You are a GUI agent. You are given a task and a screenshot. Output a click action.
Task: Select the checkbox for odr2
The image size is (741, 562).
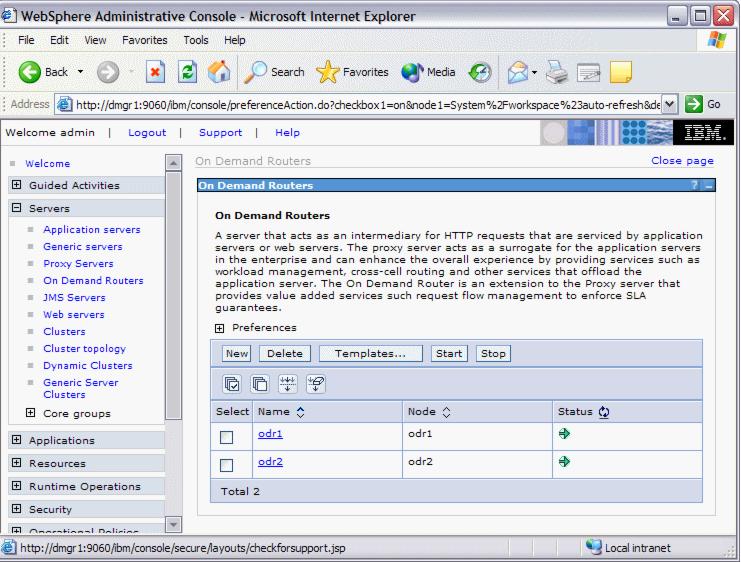coord(226,465)
